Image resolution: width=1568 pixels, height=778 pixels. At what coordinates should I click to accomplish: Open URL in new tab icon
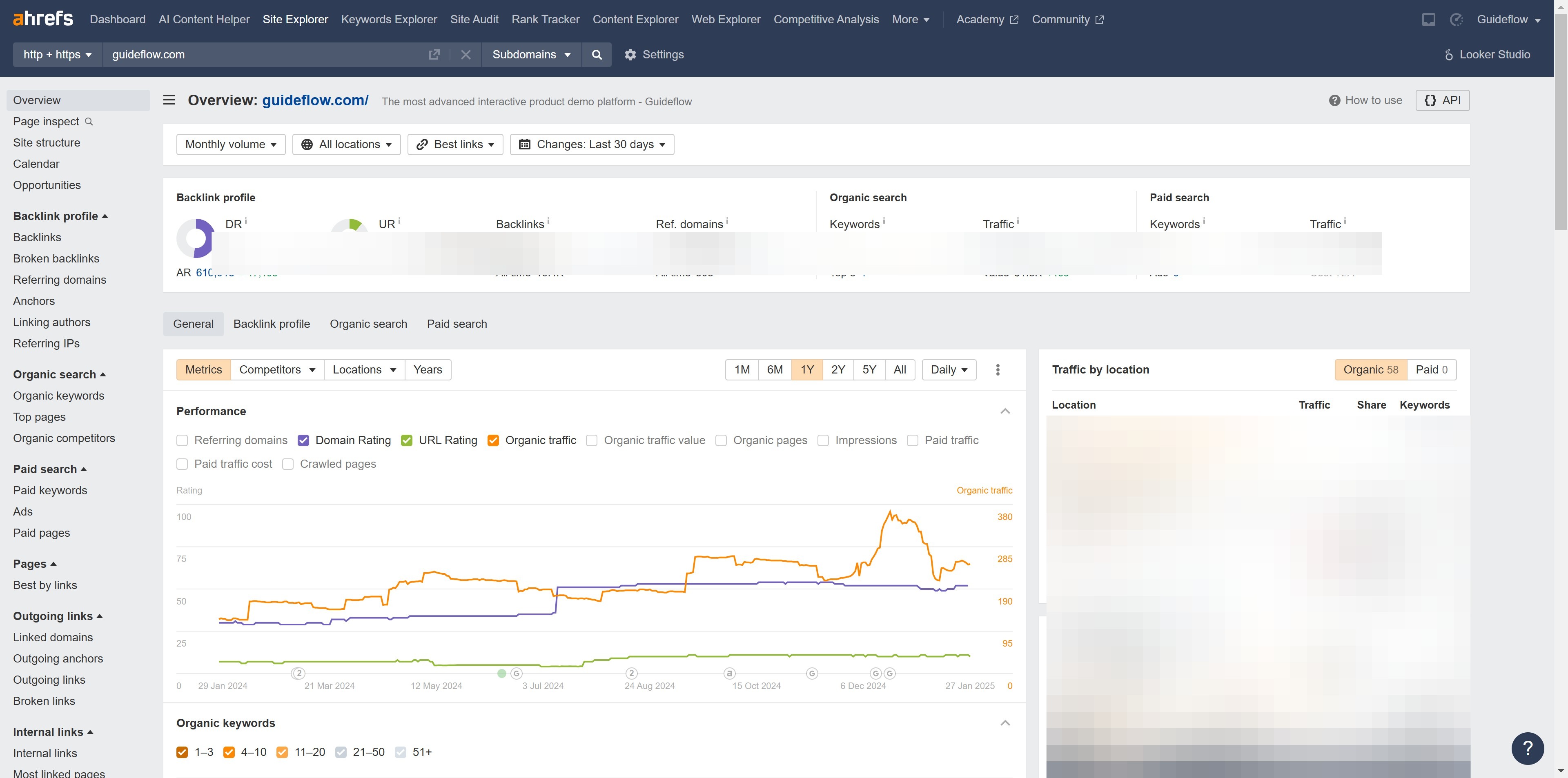click(x=434, y=55)
